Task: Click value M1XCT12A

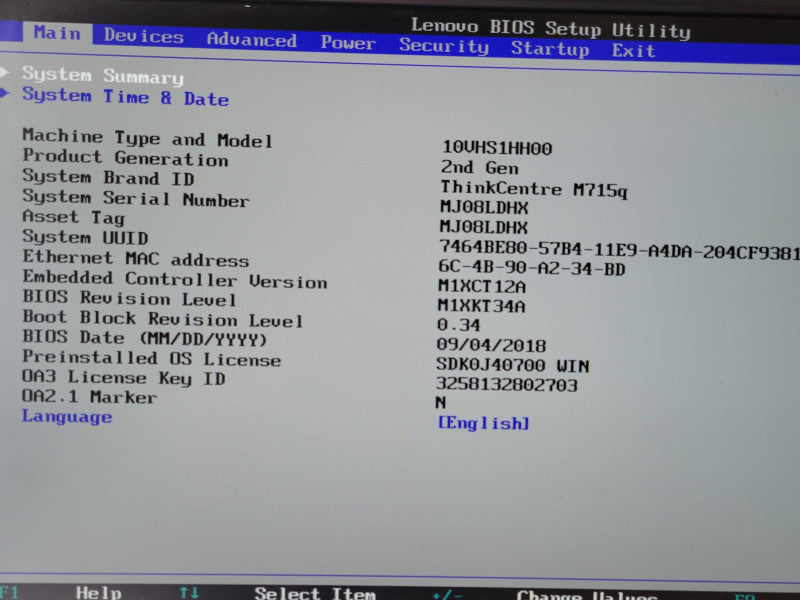Action: 482,286
